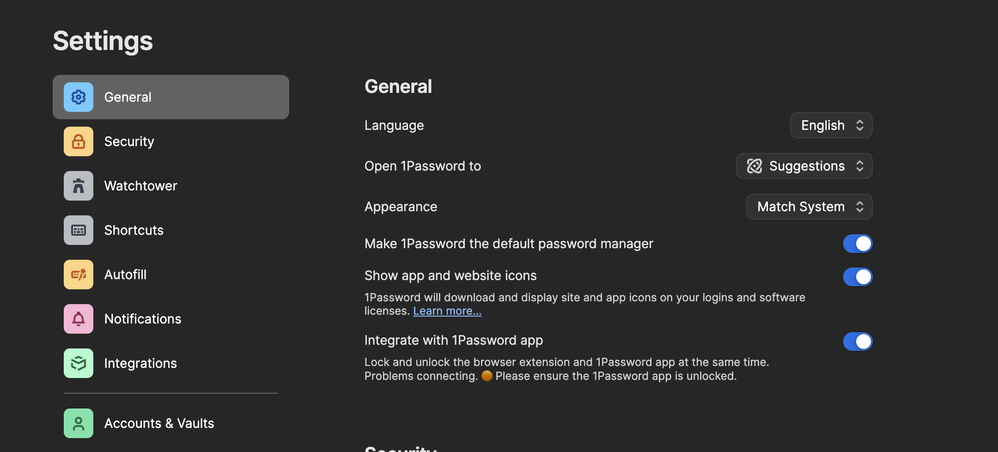Open the Watchtower settings section
Screen dimensions: 998x452
(x=140, y=186)
